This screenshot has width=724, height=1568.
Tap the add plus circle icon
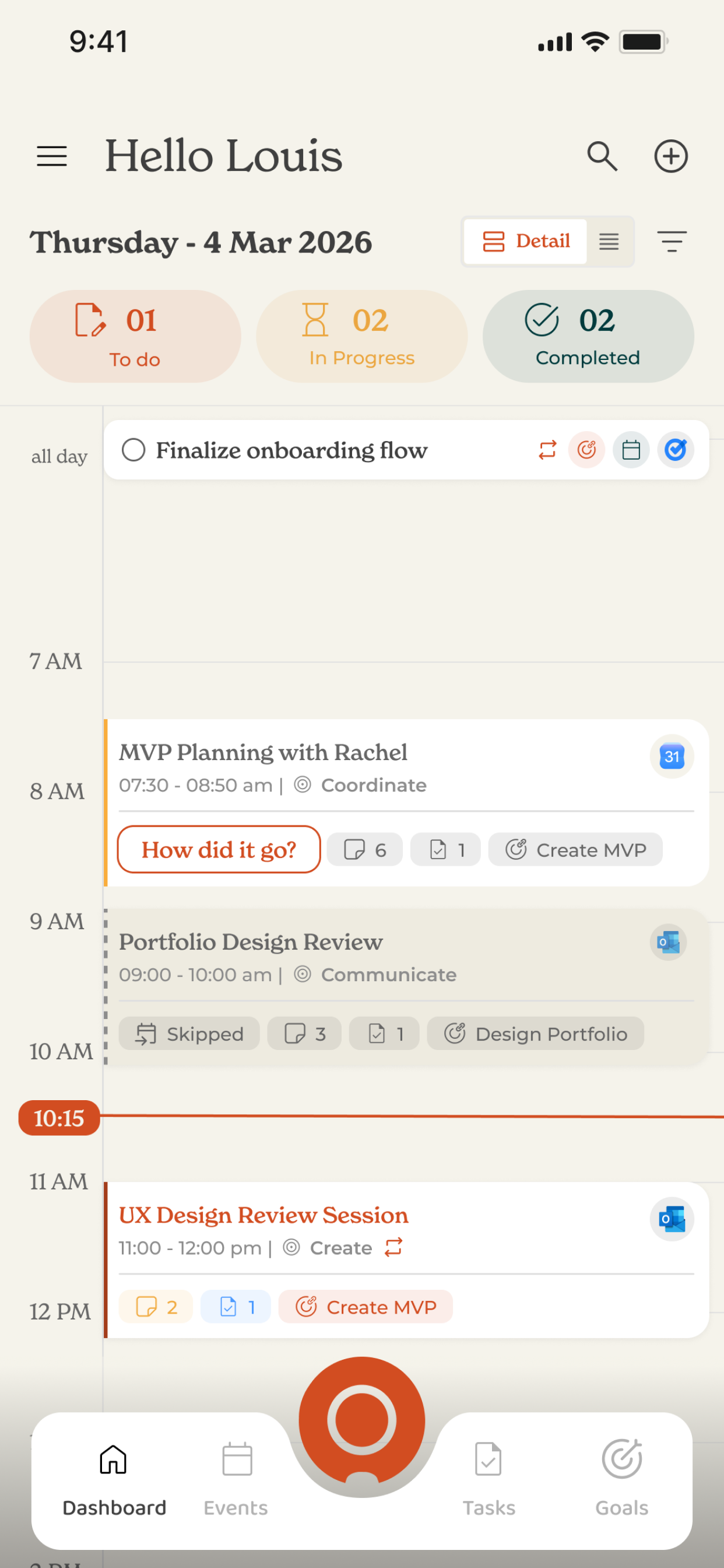670,156
